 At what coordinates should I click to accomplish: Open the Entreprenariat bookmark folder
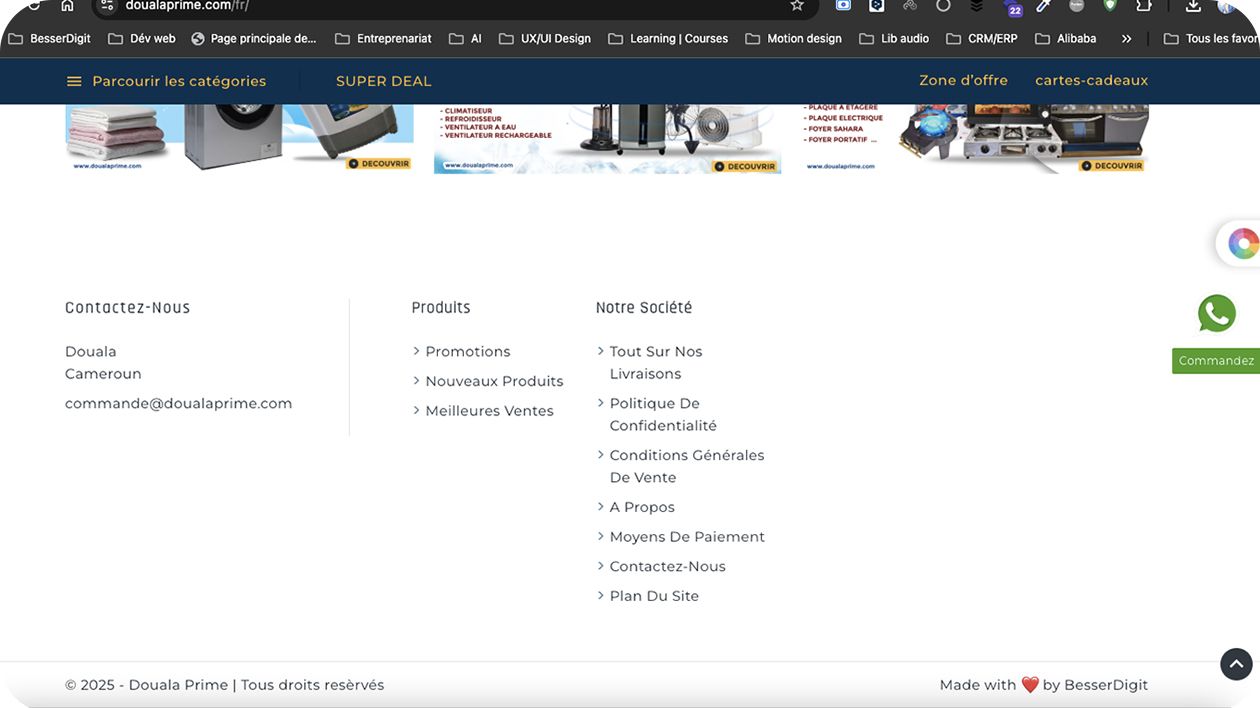click(383, 39)
